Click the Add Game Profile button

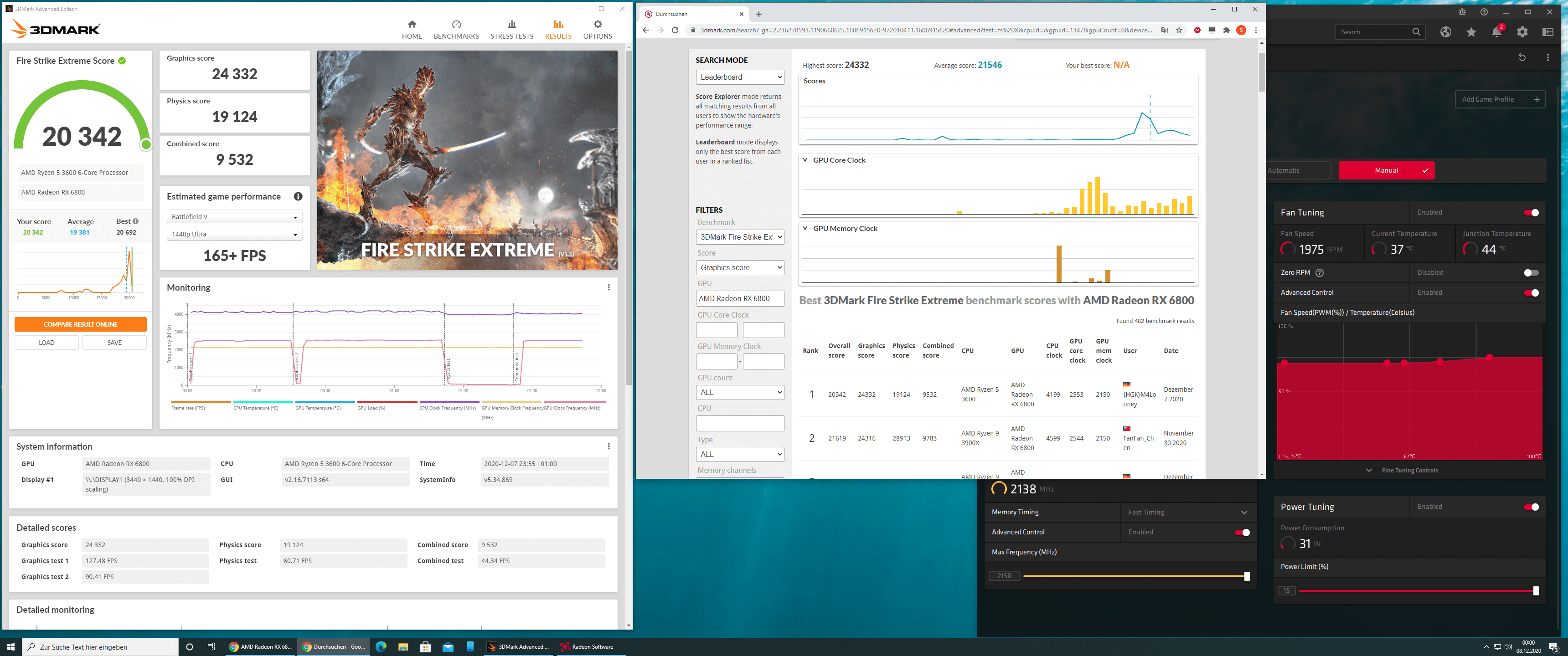point(1499,99)
